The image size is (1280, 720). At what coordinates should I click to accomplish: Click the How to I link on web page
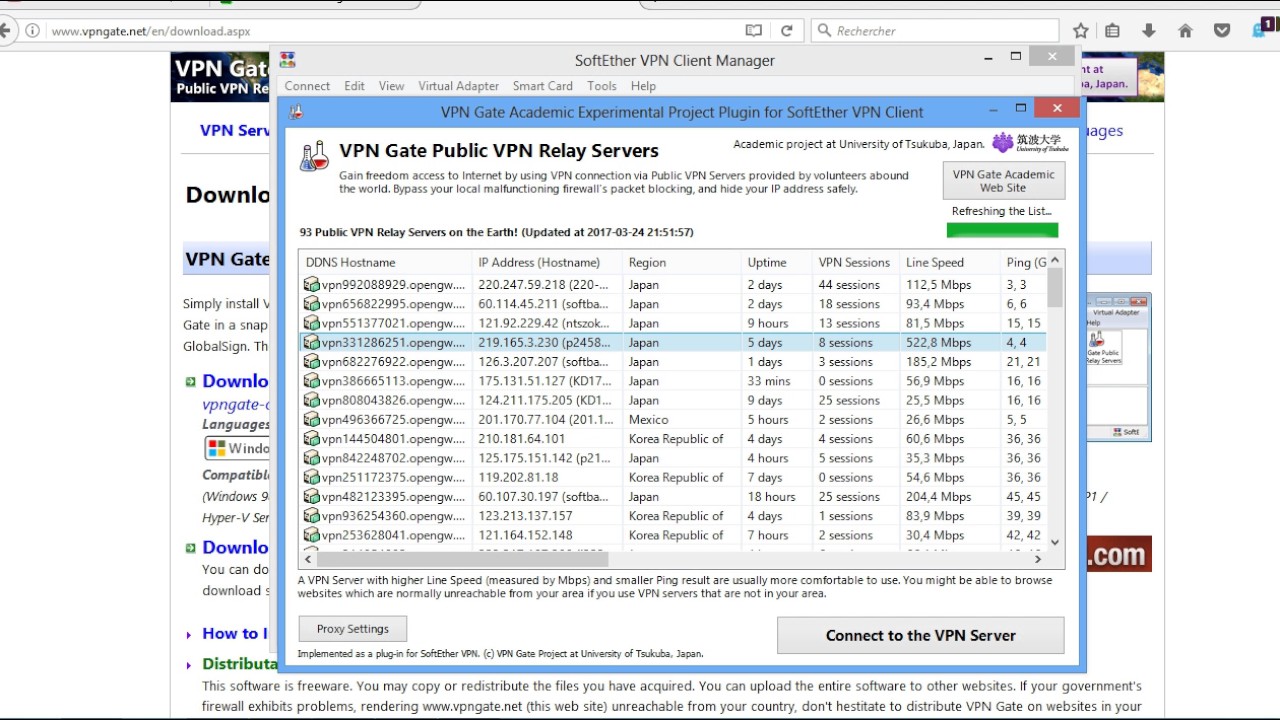(x=235, y=633)
